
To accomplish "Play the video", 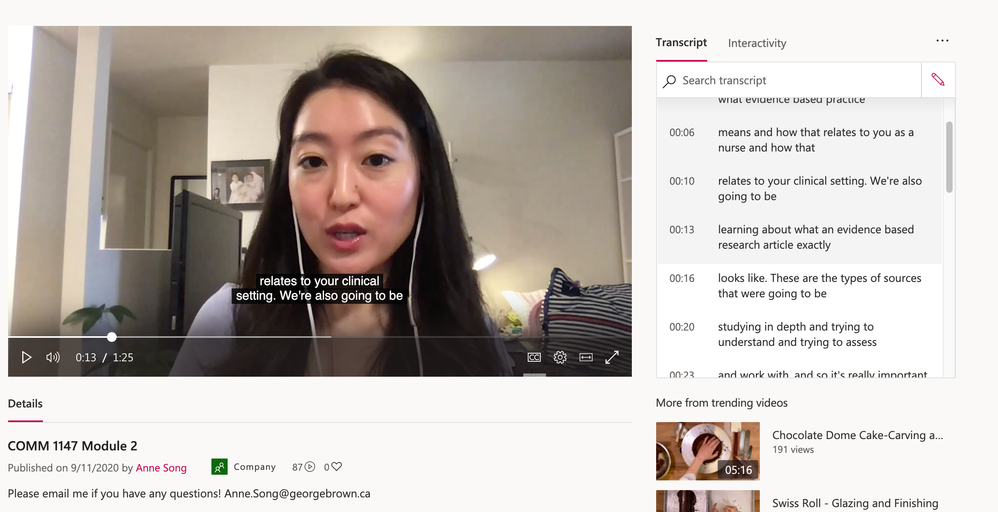I will pyautogui.click(x=26, y=357).
